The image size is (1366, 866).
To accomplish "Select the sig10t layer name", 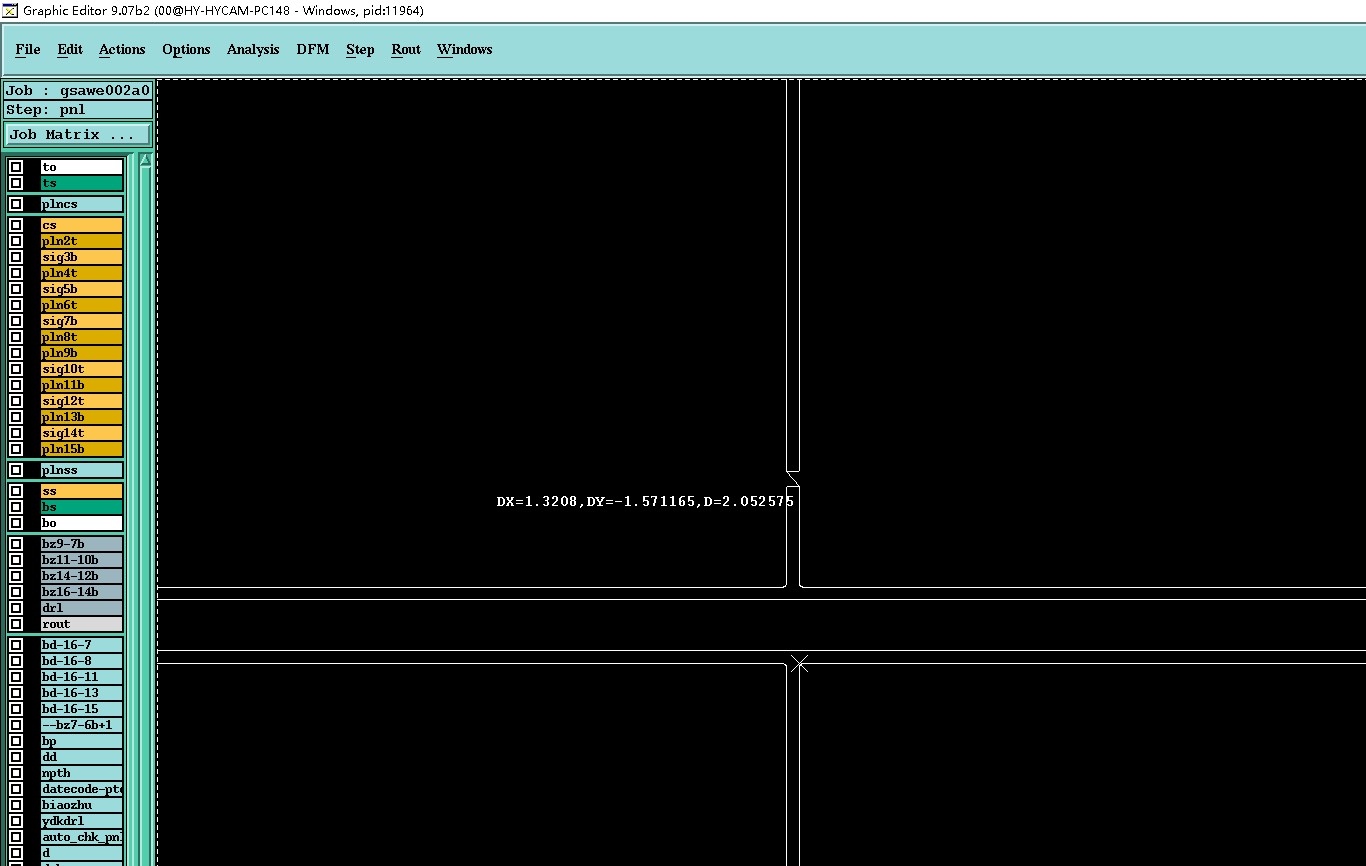I will point(82,369).
